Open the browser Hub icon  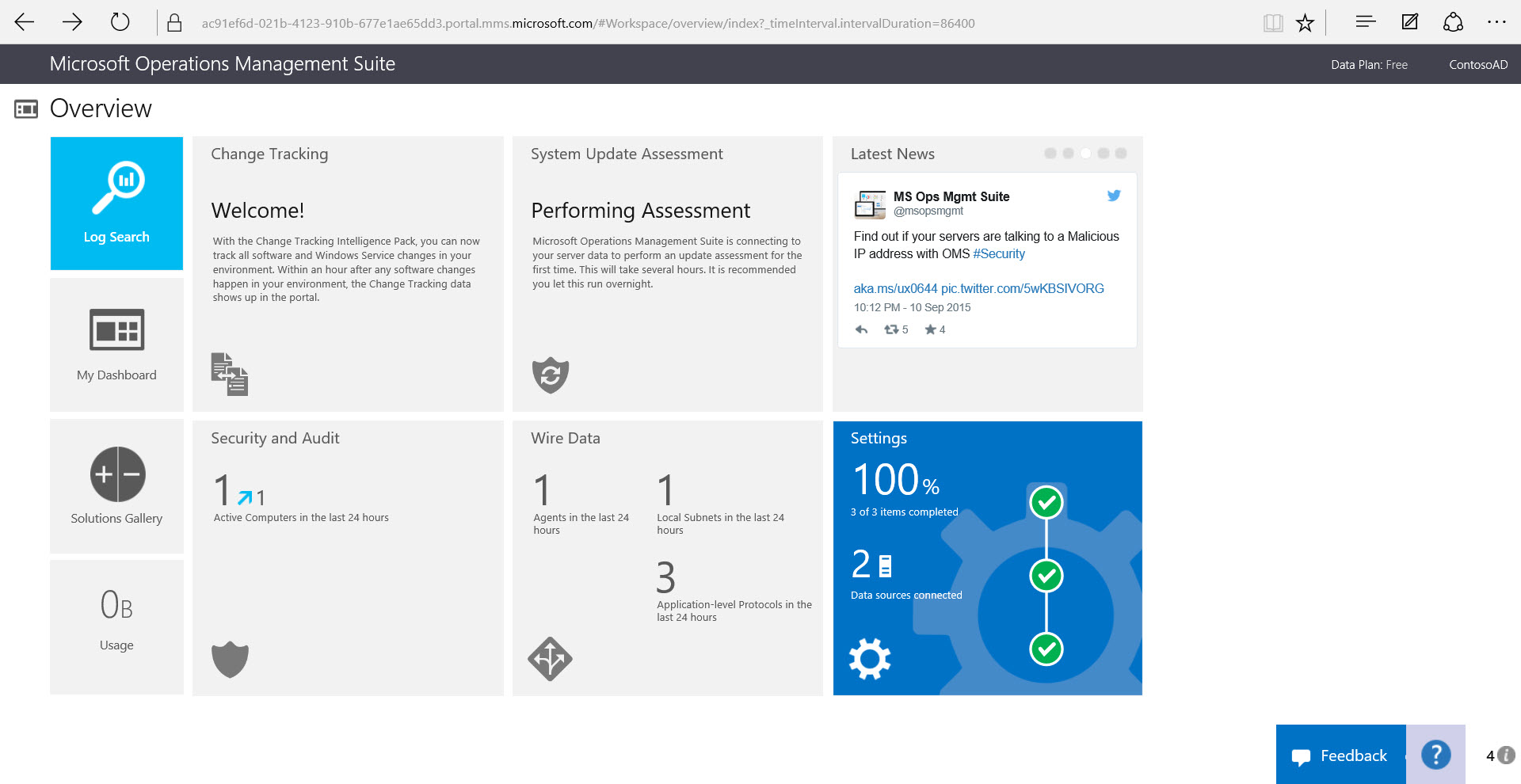[x=1365, y=22]
